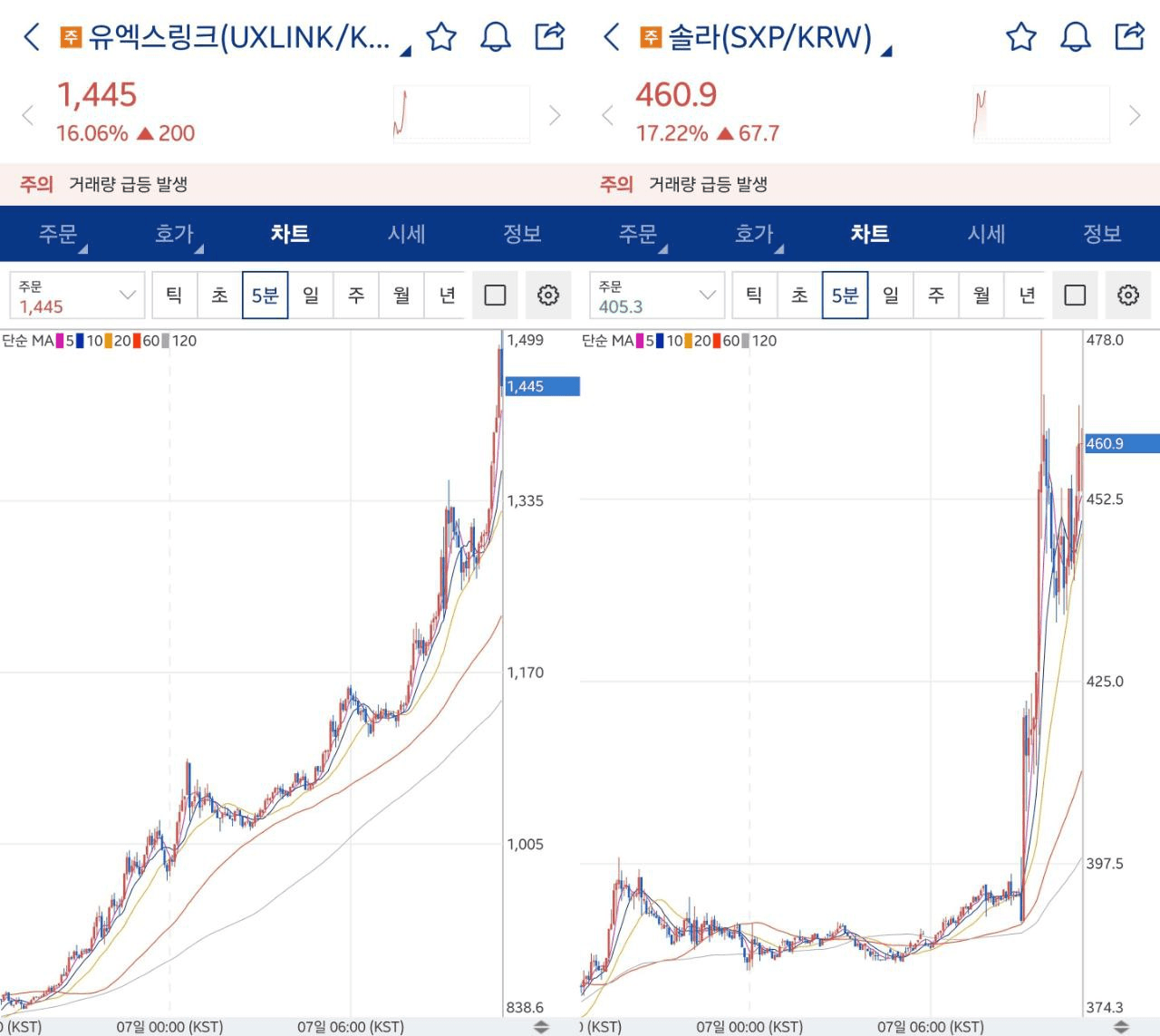Open the 주문 405.3 dropdown on SXP

click(657, 295)
